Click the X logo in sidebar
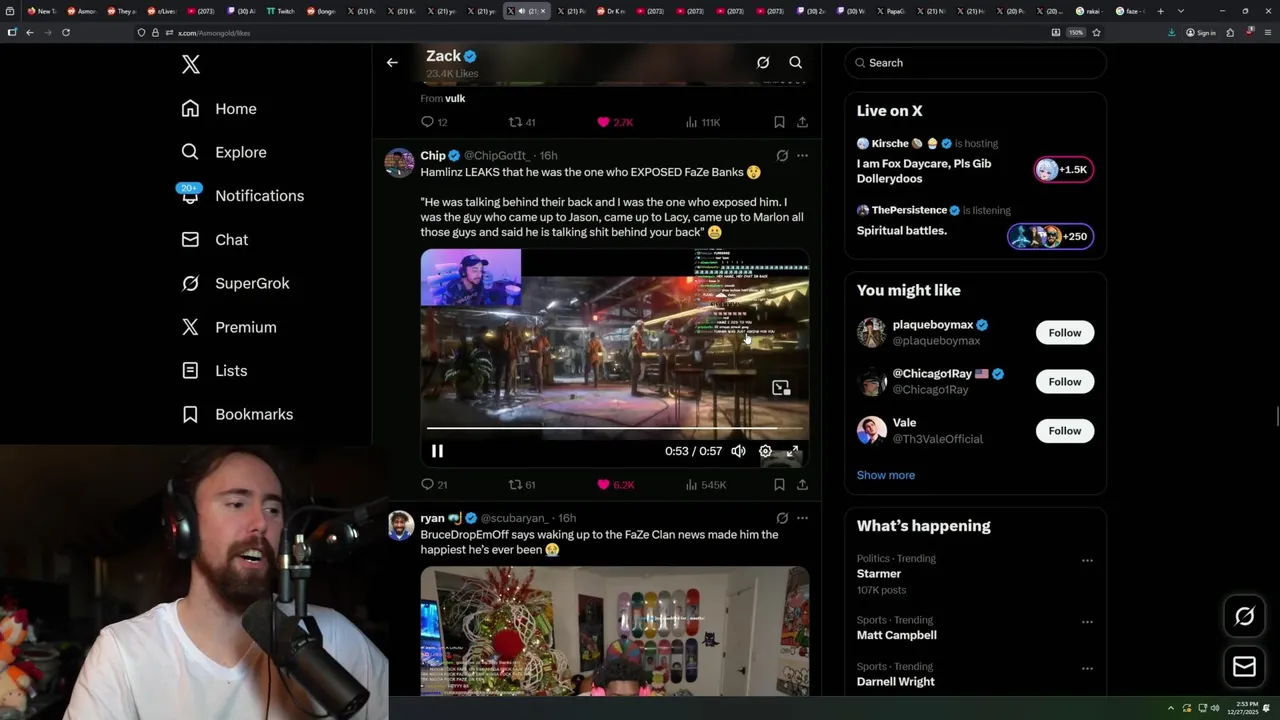The height and width of the screenshot is (720, 1280). pos(191,65)
